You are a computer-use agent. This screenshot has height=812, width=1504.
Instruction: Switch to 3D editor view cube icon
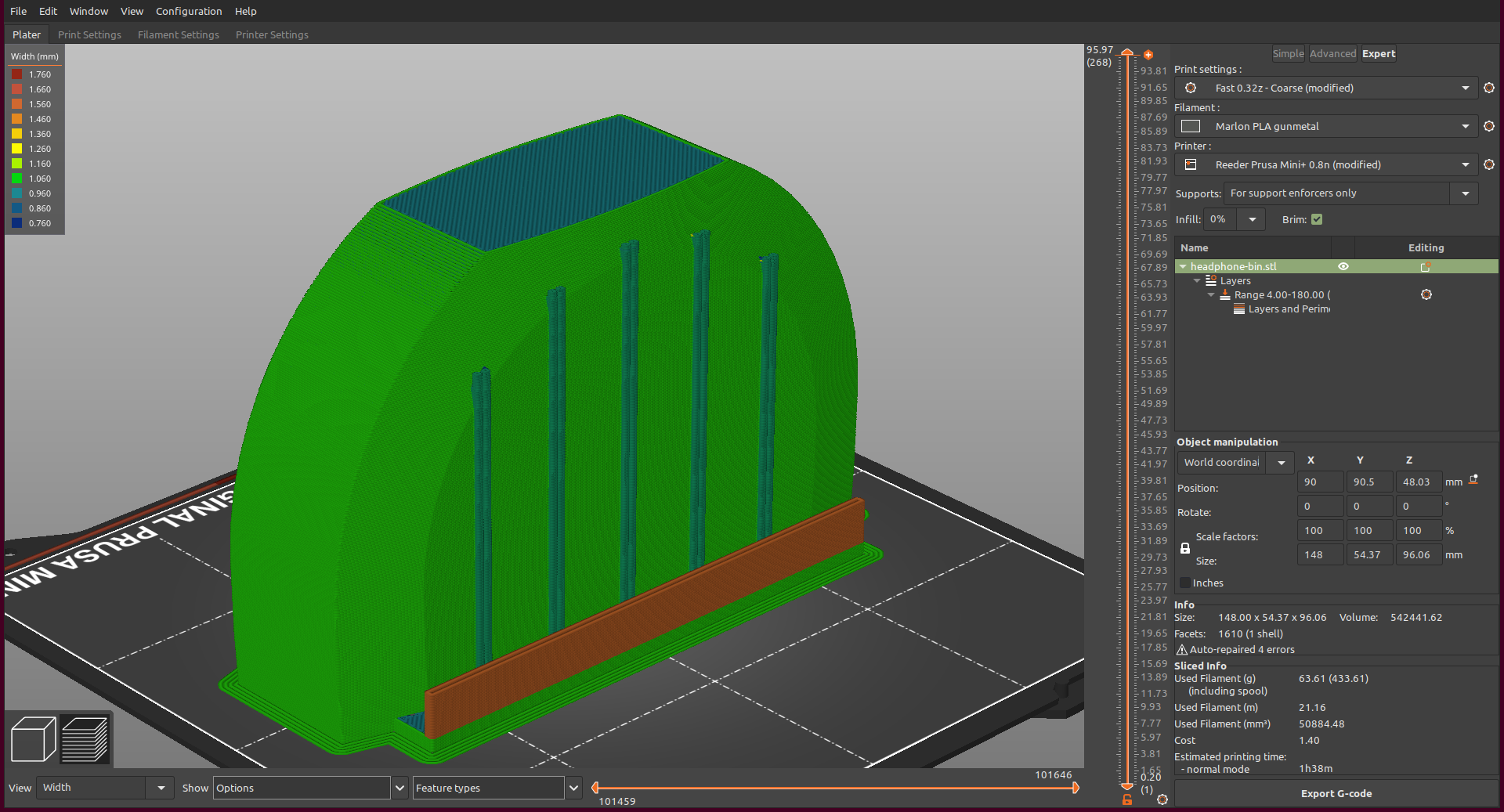(33, 739)
